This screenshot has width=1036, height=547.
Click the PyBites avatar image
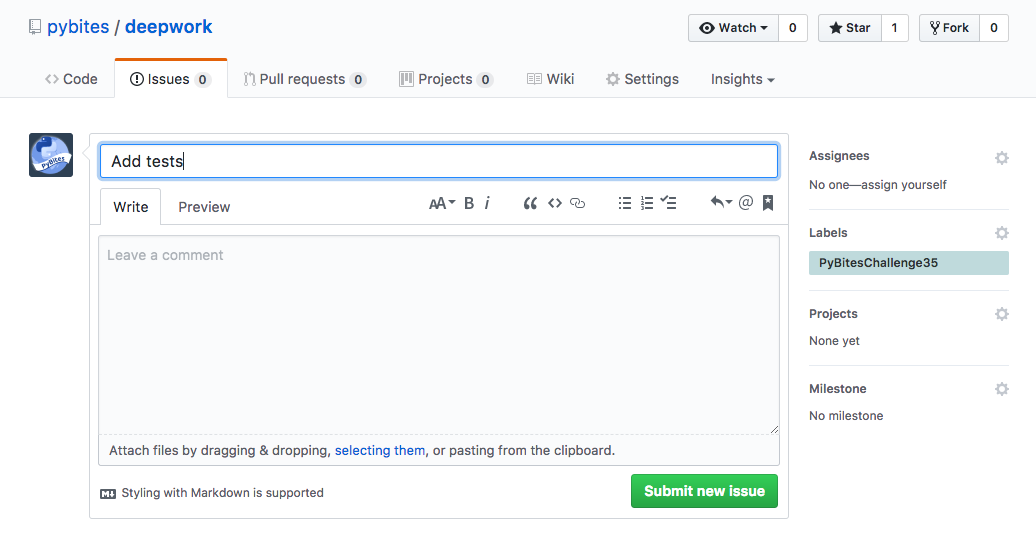[x=51, y=155]
